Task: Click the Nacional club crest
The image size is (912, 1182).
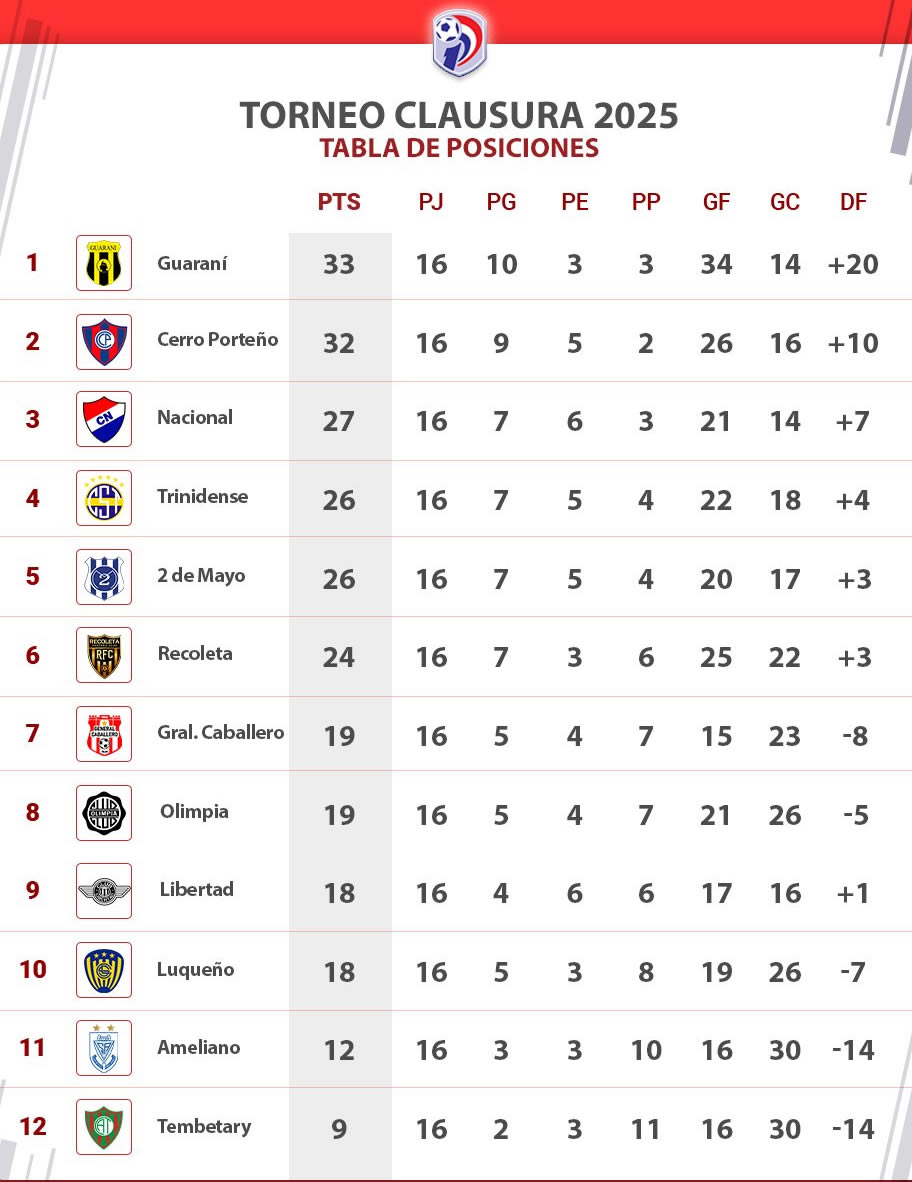Action: [104, 419]
